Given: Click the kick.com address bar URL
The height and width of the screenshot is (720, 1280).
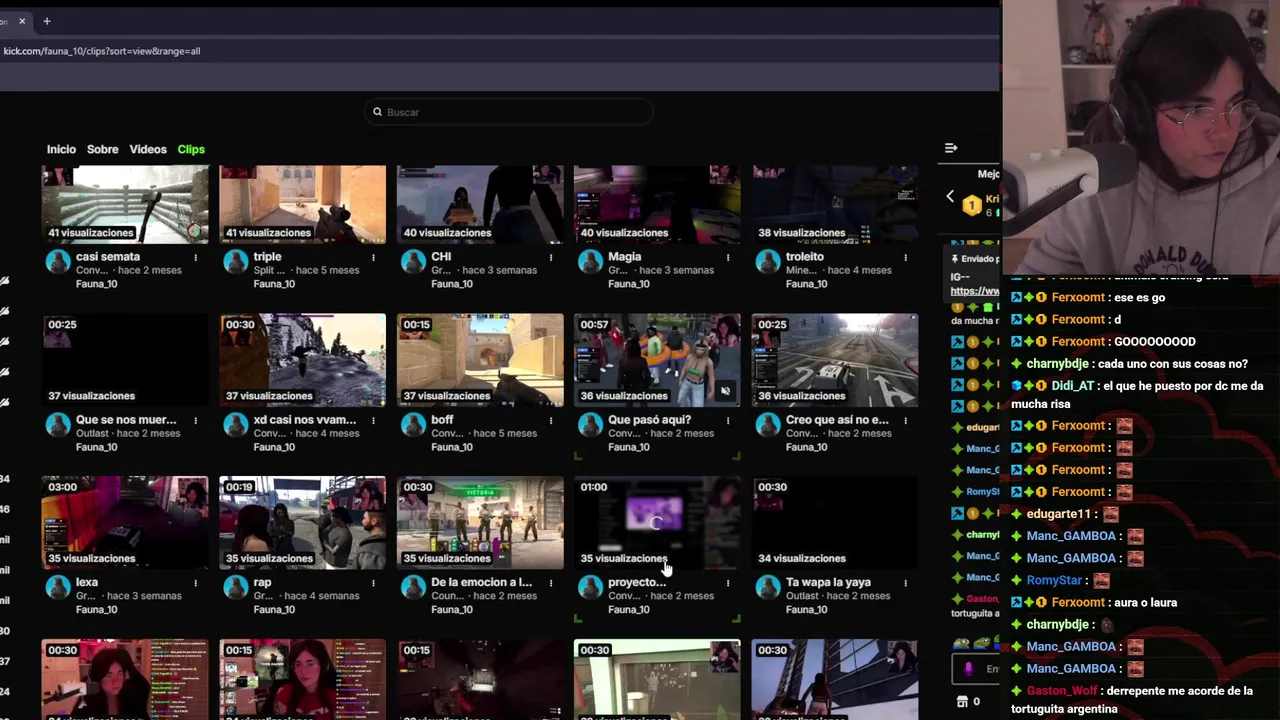Looking at the screenshot, I should pos(101,51).
